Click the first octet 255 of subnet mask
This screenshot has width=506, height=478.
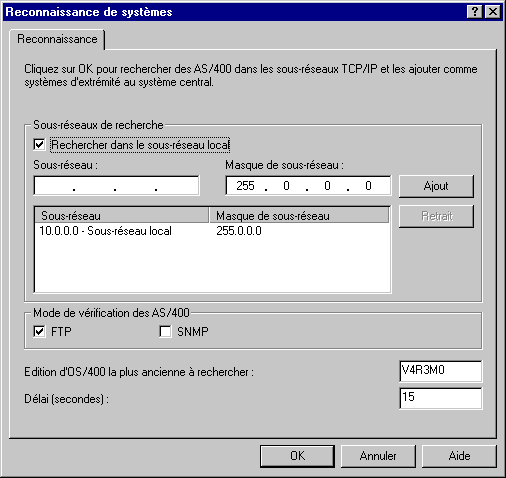click(x=245, y=186)
